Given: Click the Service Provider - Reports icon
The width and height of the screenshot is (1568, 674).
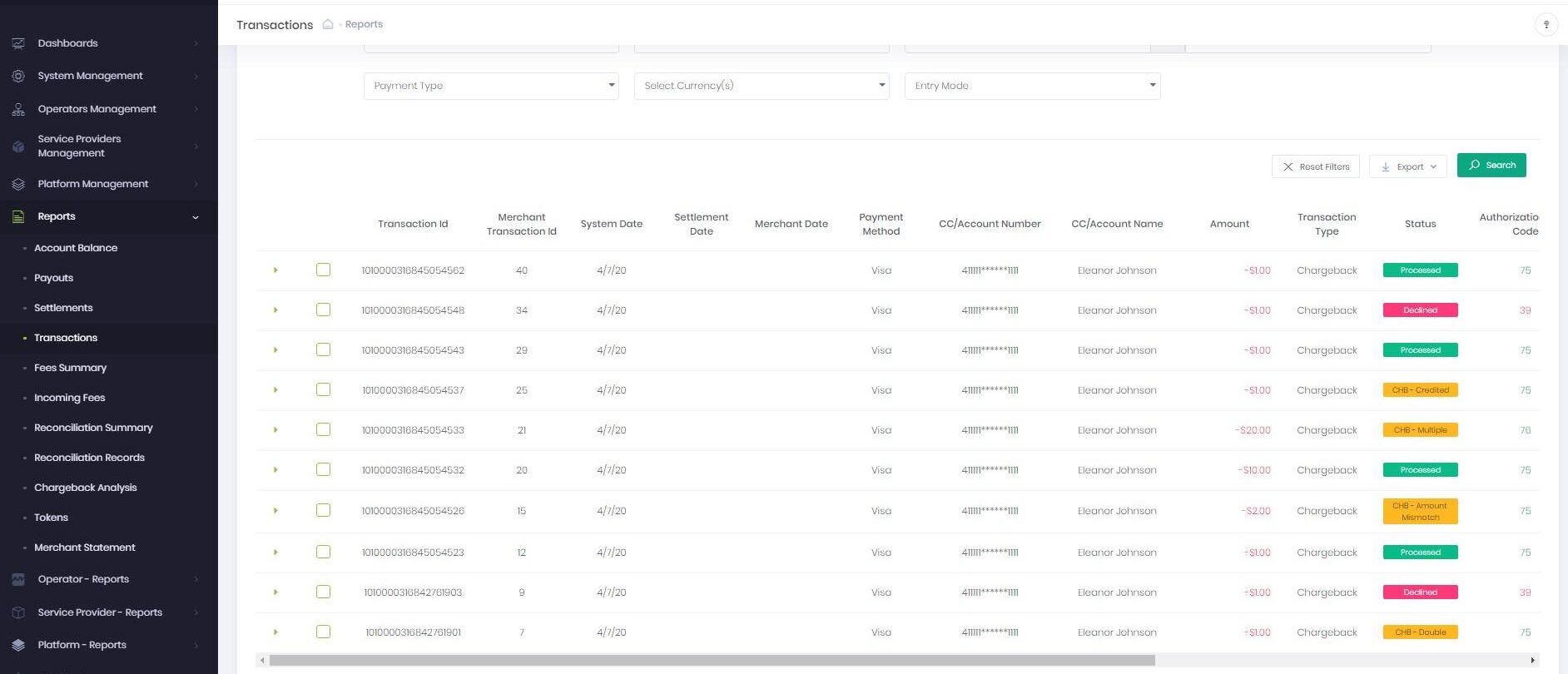Looking at the screenshot, I should (x=18, y=612).
